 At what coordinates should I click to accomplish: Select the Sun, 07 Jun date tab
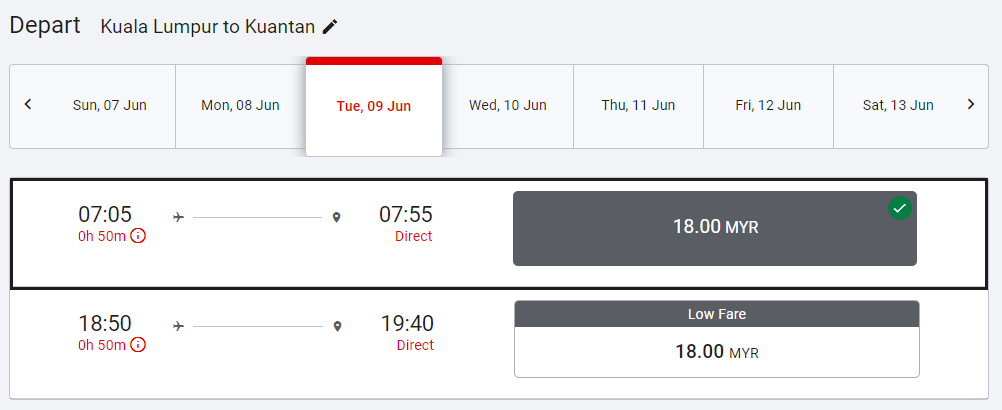[110, 105]
